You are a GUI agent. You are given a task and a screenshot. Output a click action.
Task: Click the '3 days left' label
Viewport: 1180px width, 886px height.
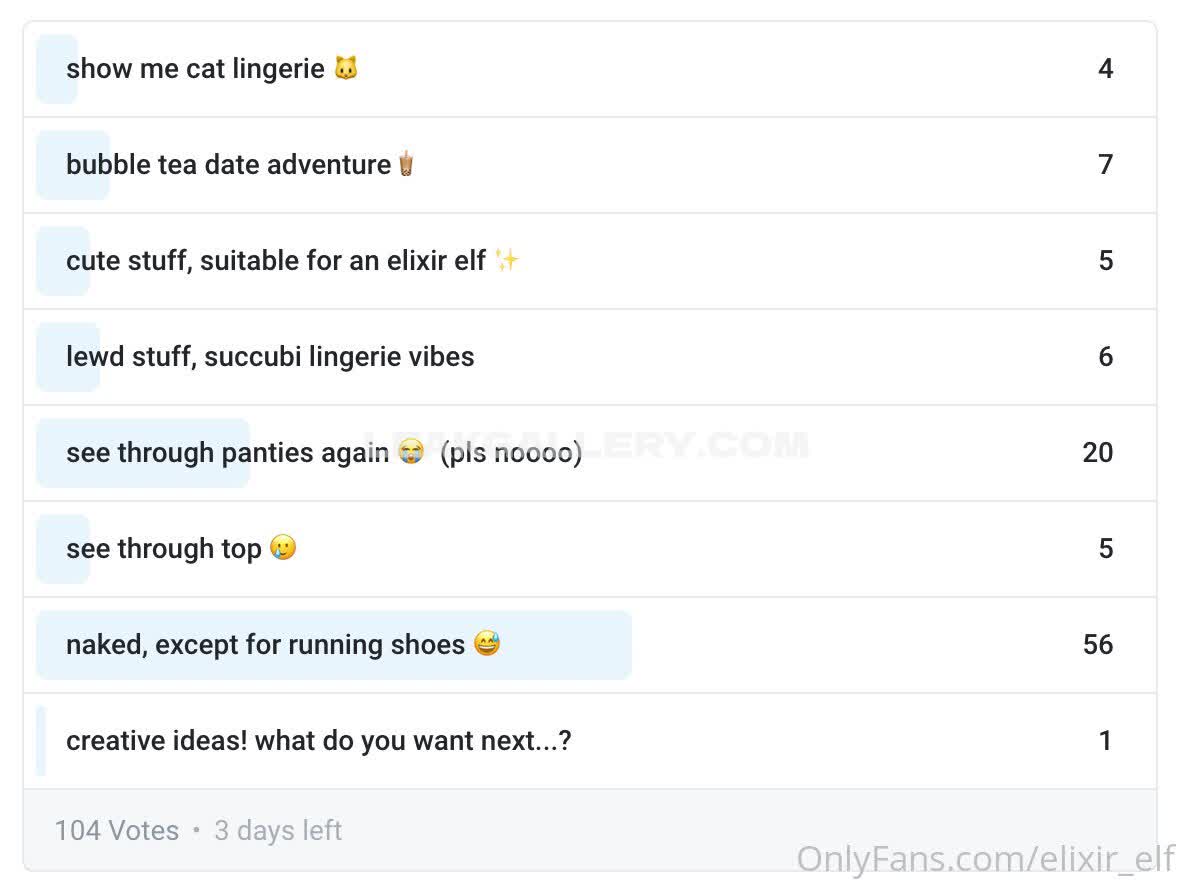coord(278,830)
